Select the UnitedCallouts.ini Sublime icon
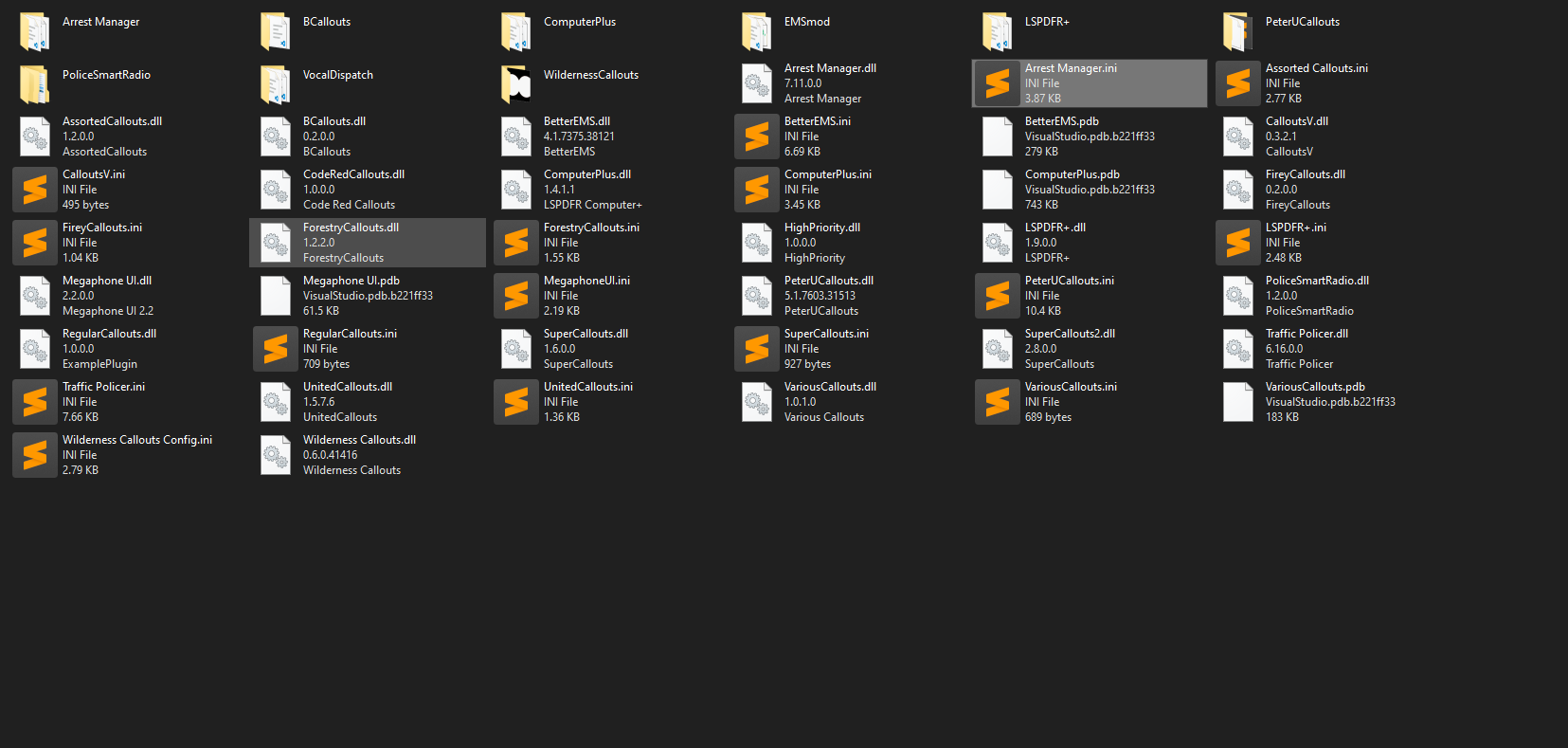The width and height of the screenshot is (1568, 748). [516, 402]
